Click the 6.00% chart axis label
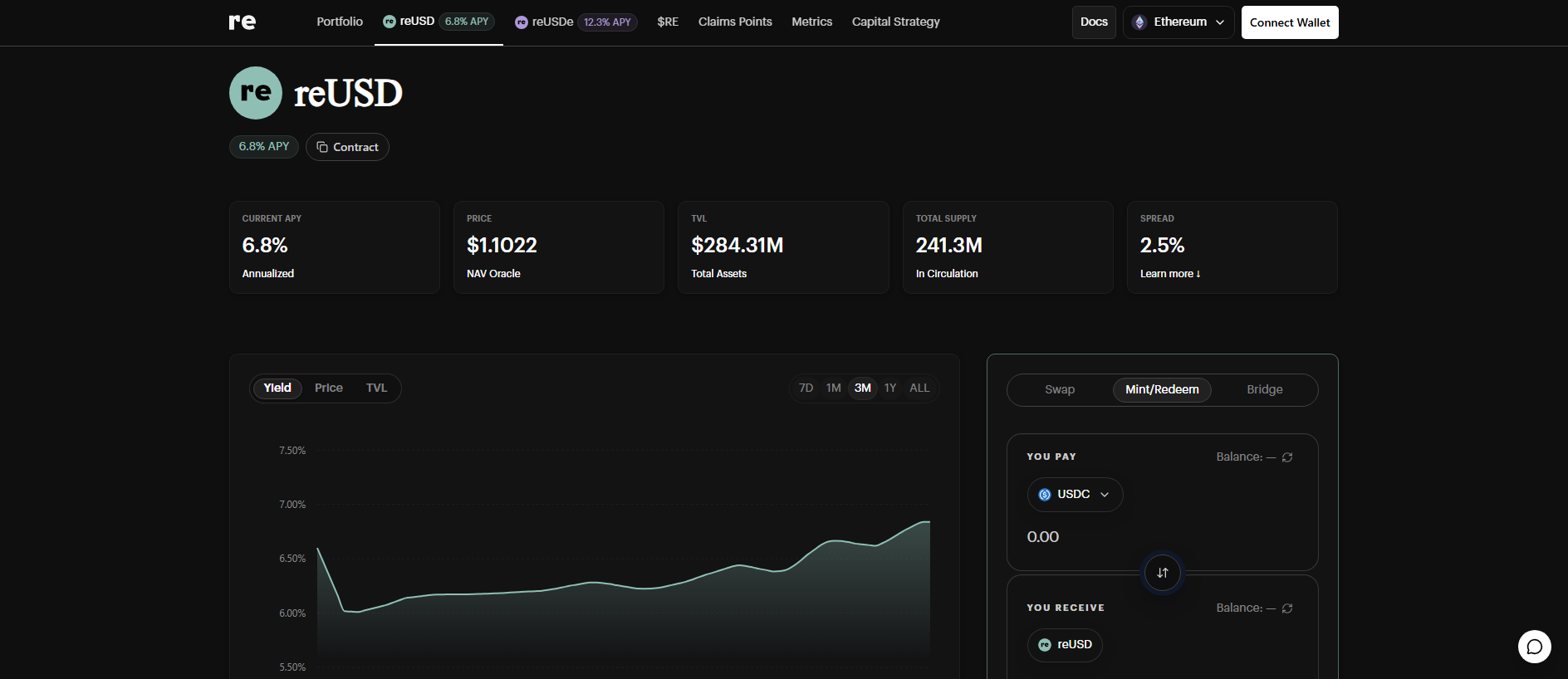Viewport: 1568px width, 679px height. pos(292,613)
